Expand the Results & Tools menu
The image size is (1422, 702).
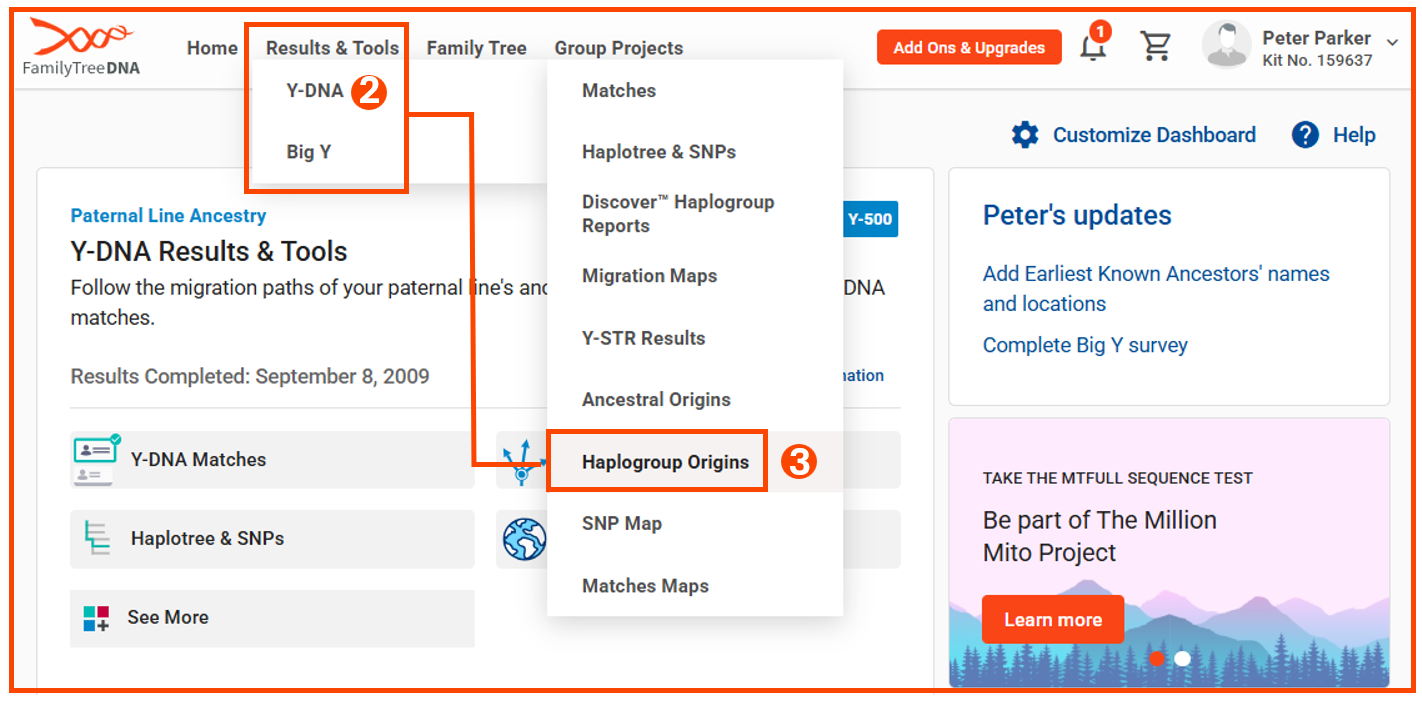coord(330,47)
